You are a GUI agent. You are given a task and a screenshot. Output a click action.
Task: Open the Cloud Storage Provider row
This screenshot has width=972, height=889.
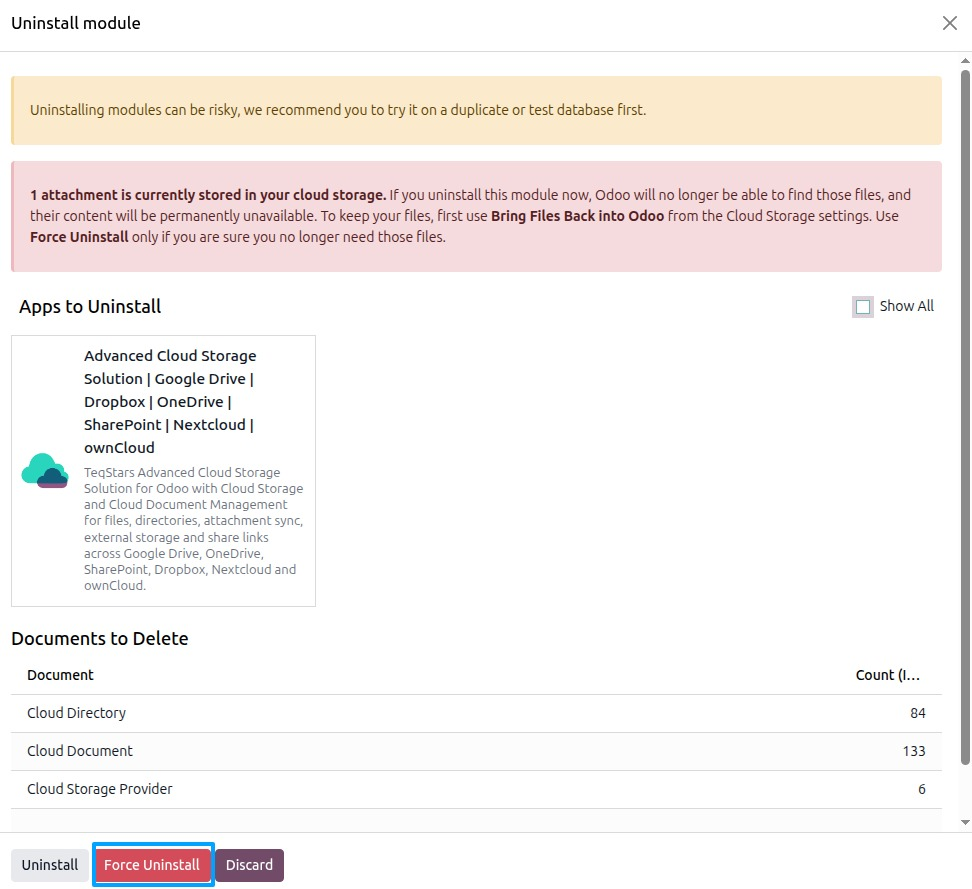476,789
